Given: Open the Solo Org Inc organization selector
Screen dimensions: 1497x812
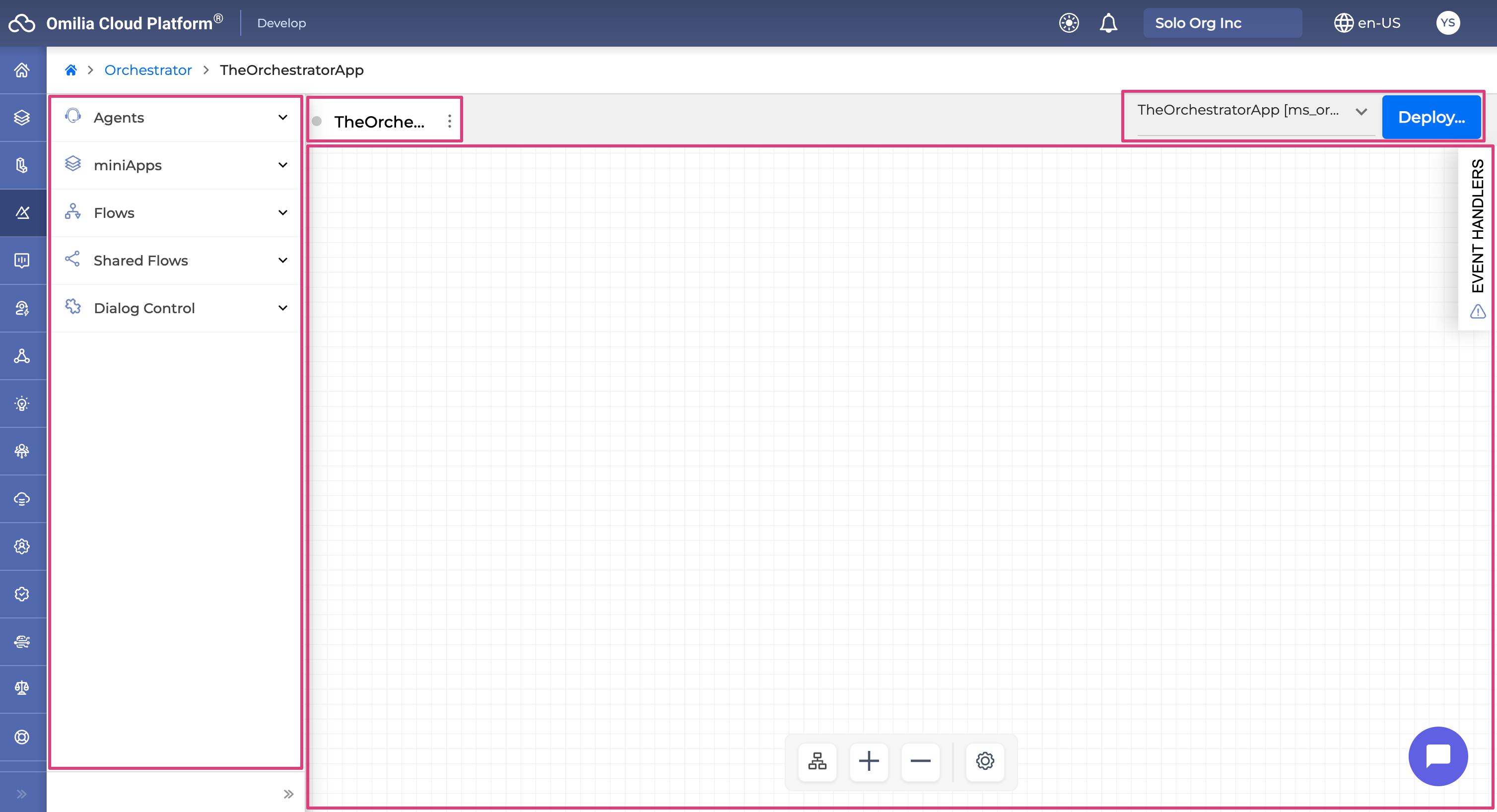Looking at the screenshot, I should tap(1222, 23).
